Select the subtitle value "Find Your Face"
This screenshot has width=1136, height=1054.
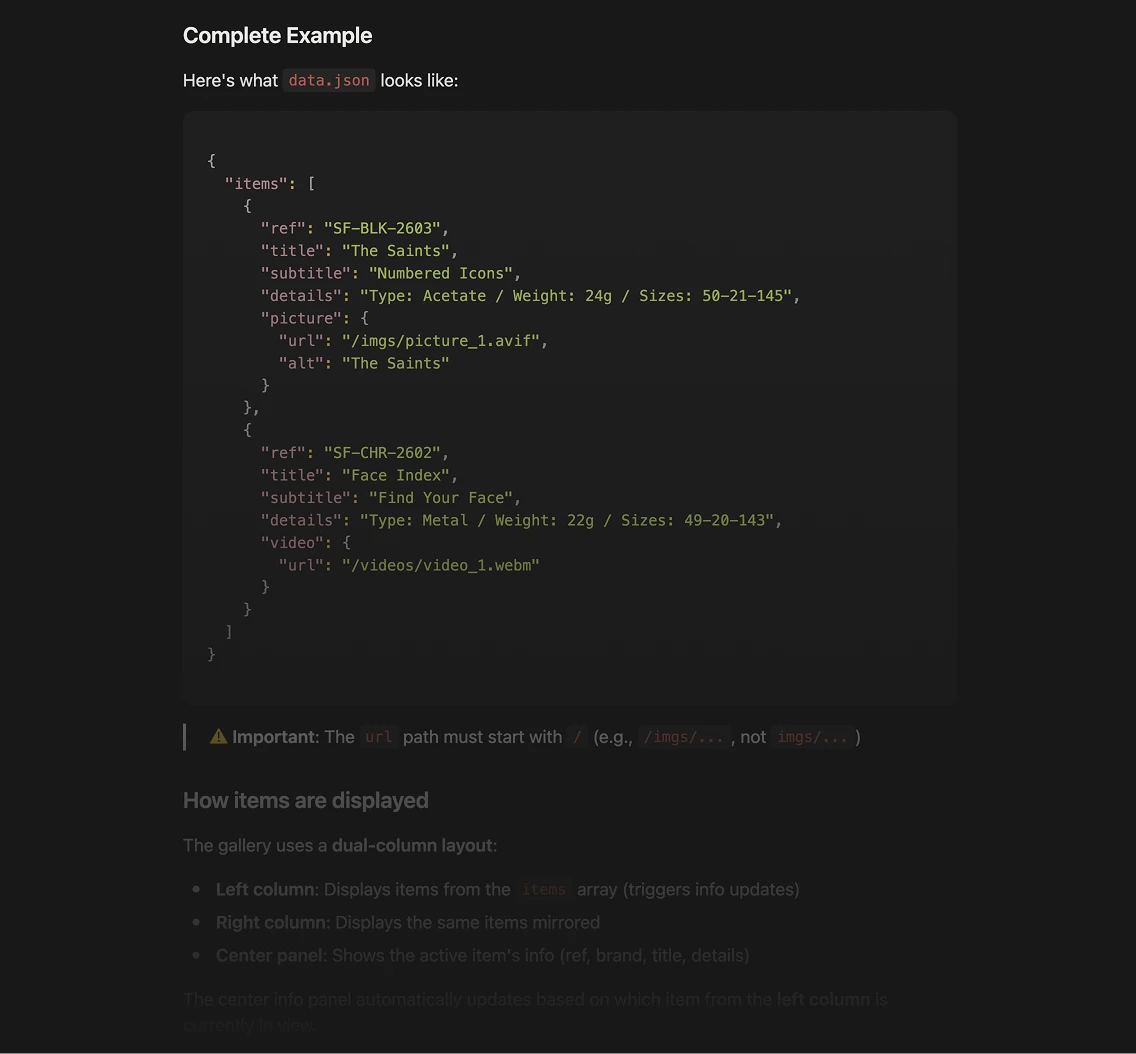click(x=440, y=498)
